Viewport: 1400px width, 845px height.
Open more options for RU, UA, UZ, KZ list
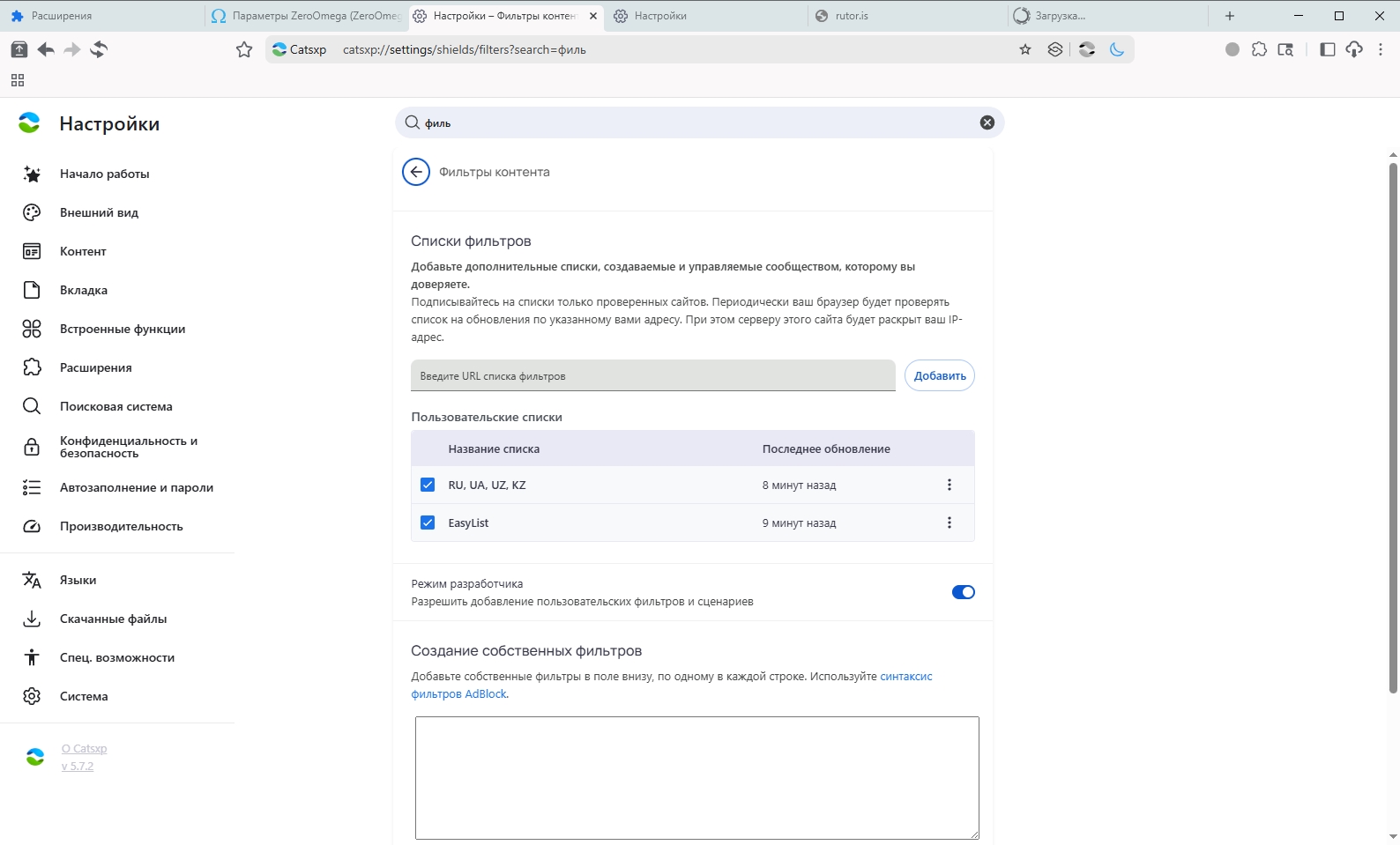point(949,485)
